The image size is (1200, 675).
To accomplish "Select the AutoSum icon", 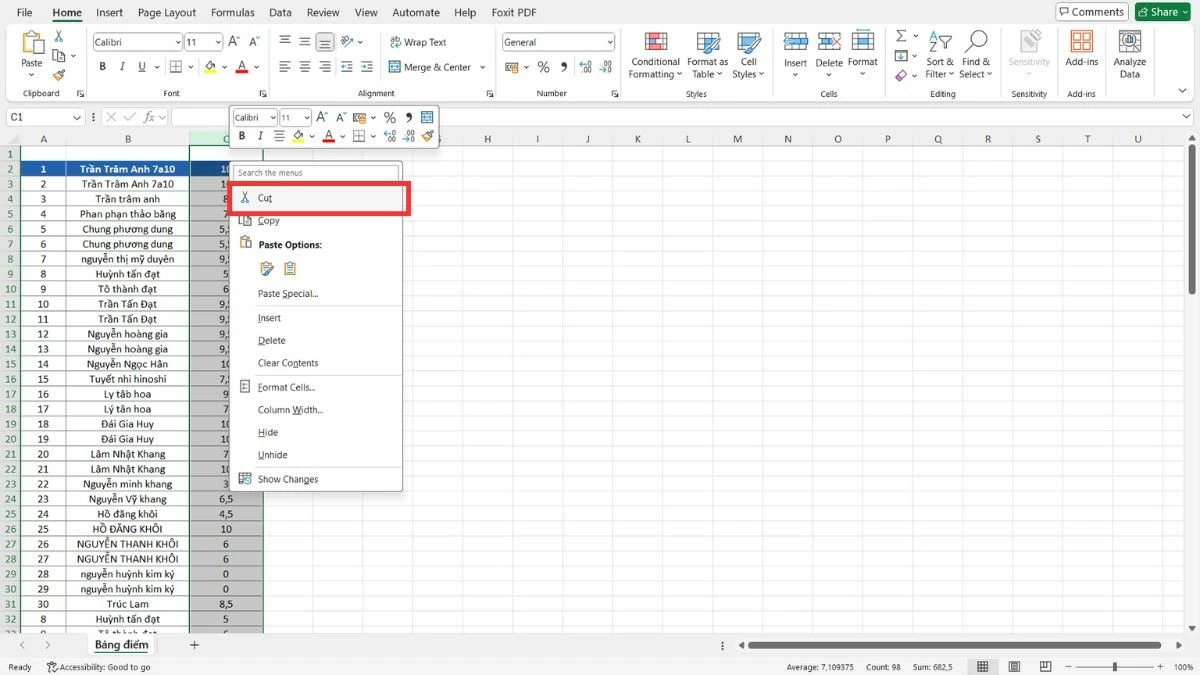I will 901,33.
